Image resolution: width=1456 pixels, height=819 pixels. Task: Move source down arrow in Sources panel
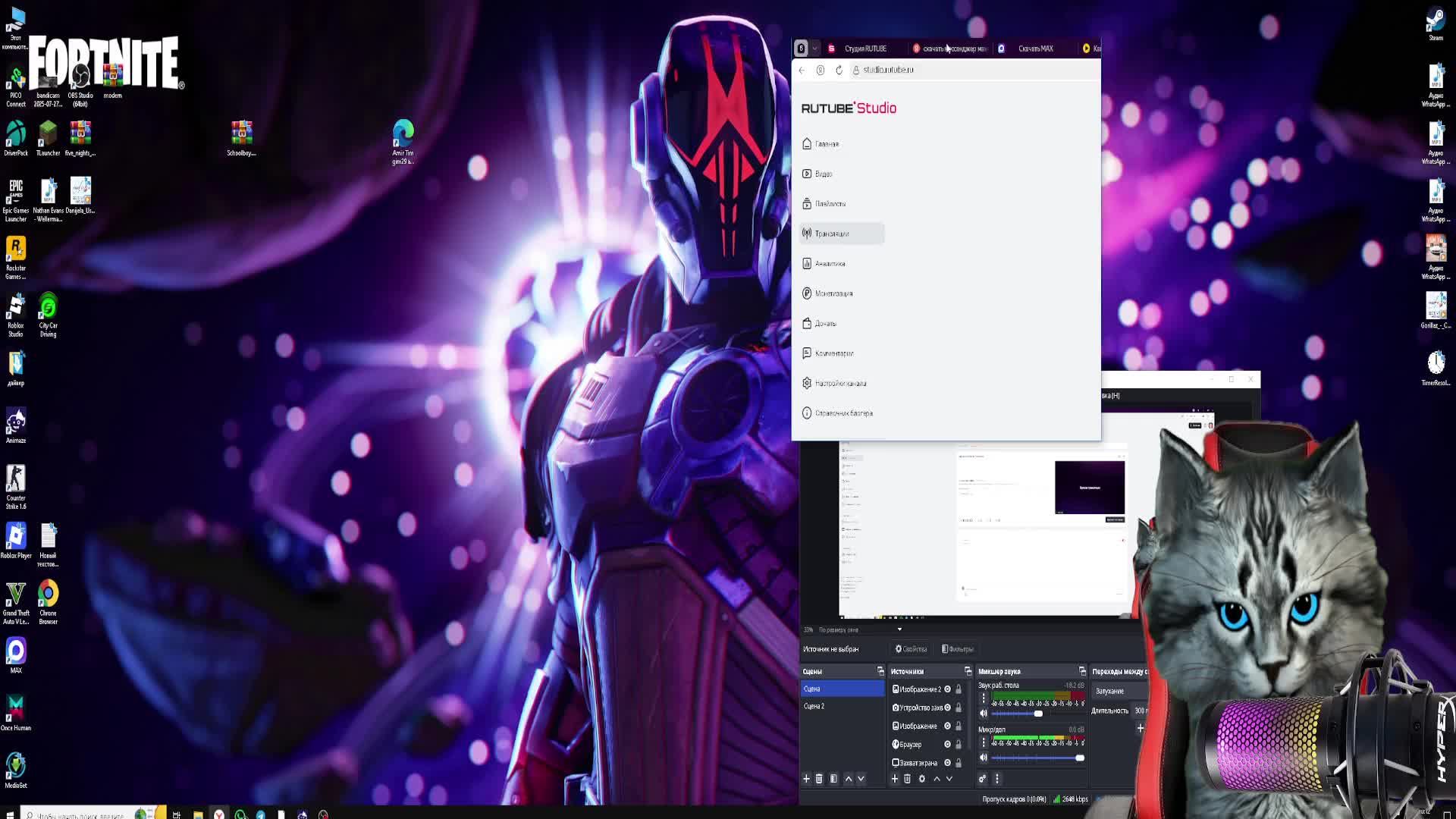tap(949, 779)
